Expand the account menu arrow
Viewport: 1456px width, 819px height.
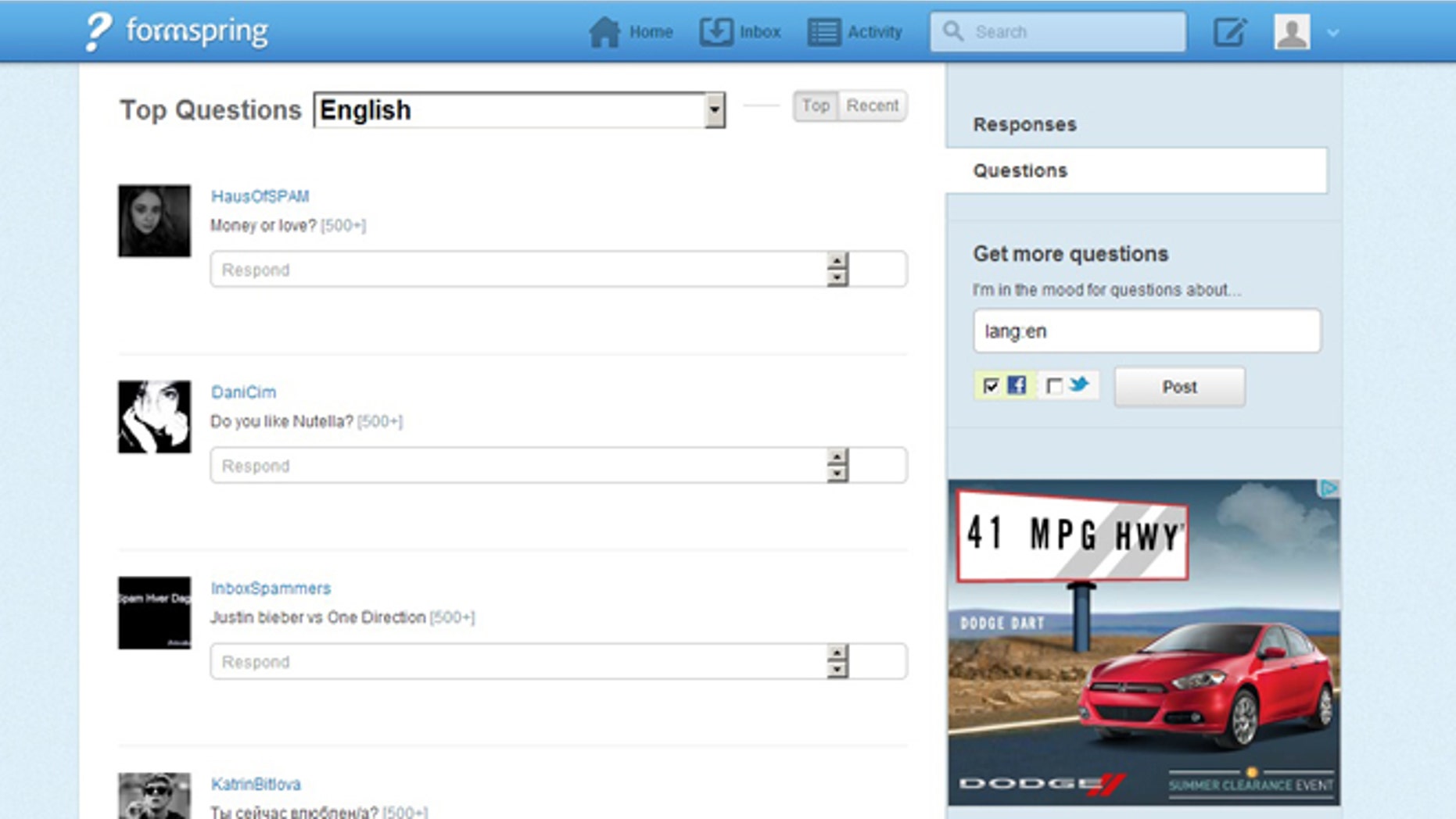click(x=1333, y=33)
